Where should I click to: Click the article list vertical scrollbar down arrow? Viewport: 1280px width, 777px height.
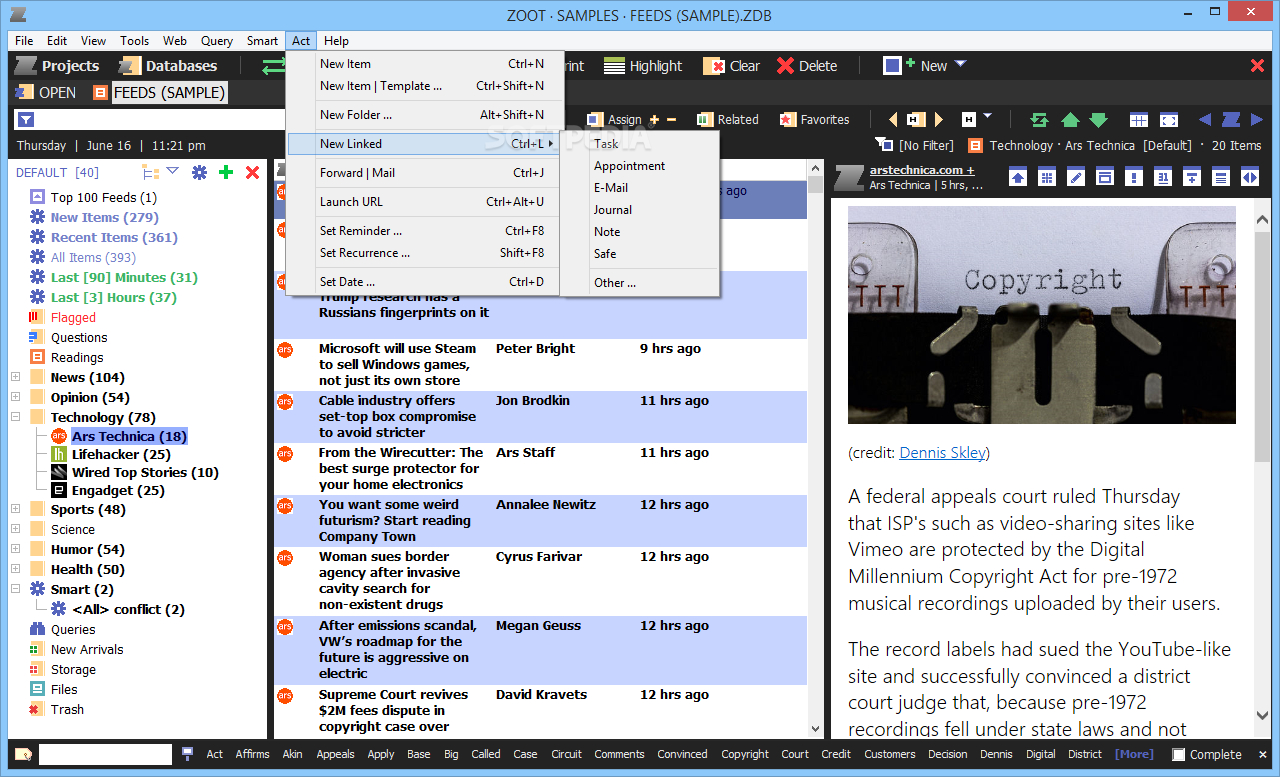(x=815, y=729)
